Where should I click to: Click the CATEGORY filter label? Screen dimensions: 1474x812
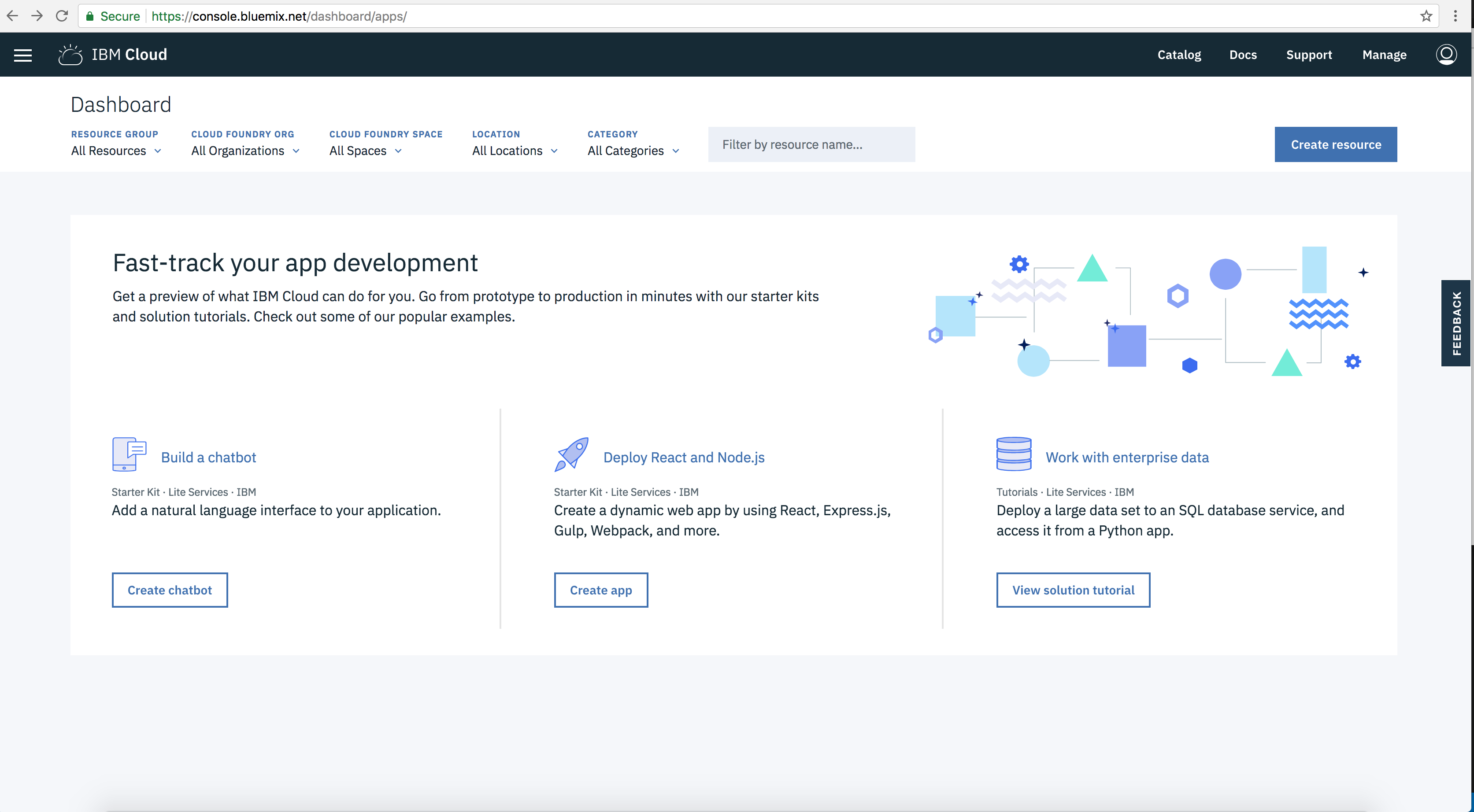coord(612,134)
